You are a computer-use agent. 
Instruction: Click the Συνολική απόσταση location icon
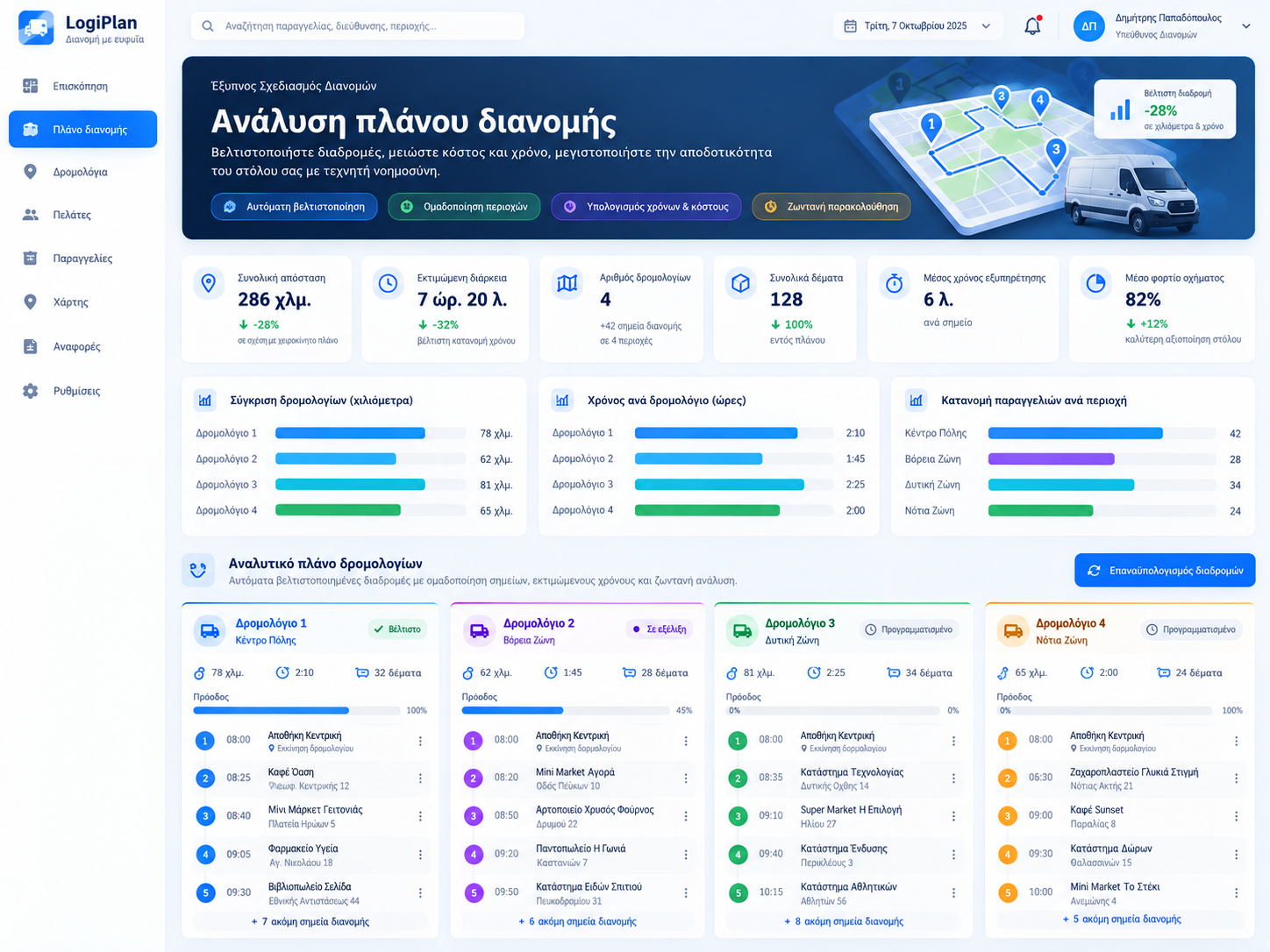click(209, 283)
